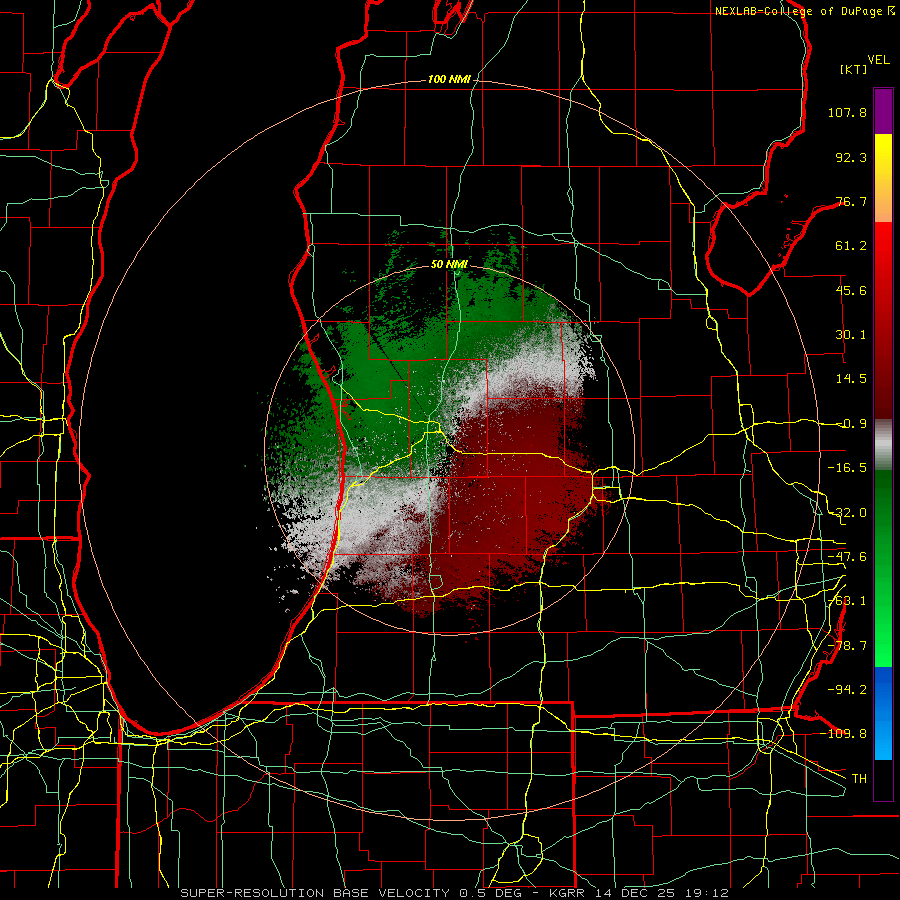Click the -94.2 legend value
The height and width of the screenshot is (900, 900).
pyautogui.click(x=847, y=690)
